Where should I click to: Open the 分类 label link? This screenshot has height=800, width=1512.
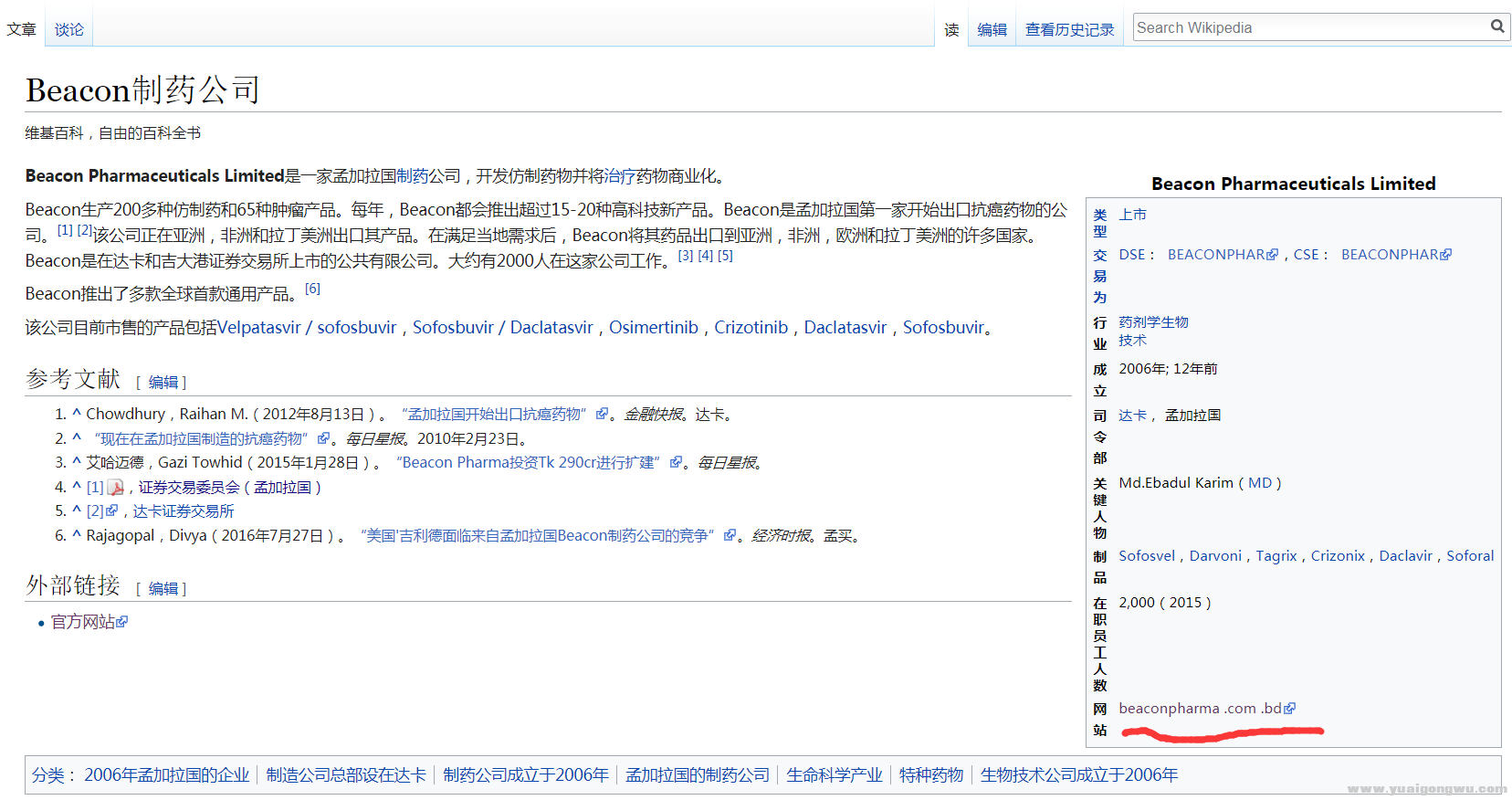pos(47,774)
